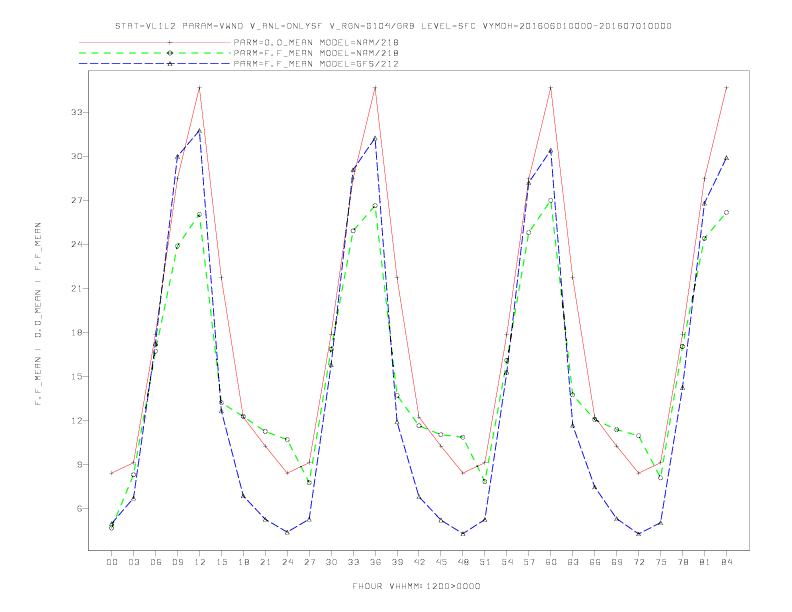Image resolution: width=792 pixels, height=612 pixels.
Task: Click x-axis forecast hour label 54
Action: click(x=507, y=562)
